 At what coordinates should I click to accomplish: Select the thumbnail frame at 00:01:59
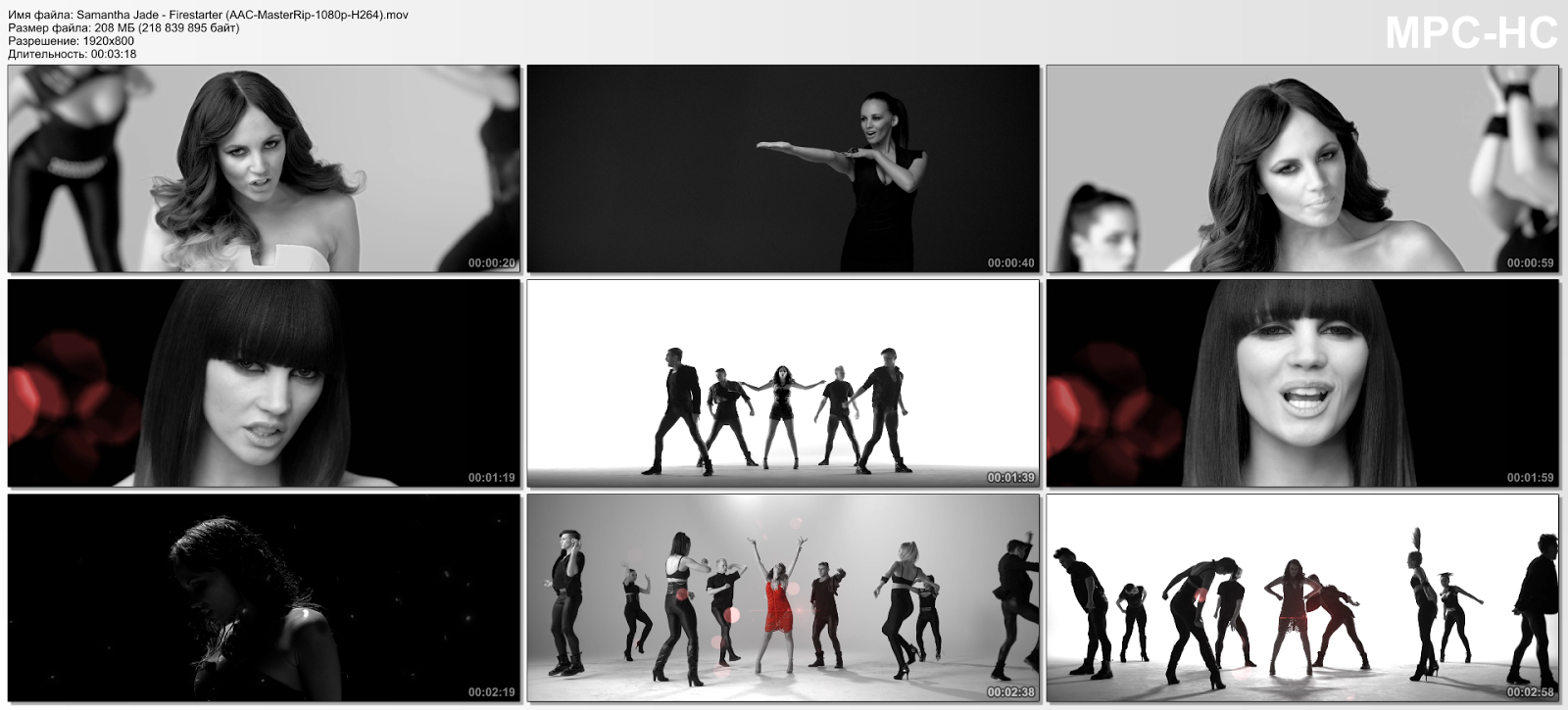point(1302,383)
